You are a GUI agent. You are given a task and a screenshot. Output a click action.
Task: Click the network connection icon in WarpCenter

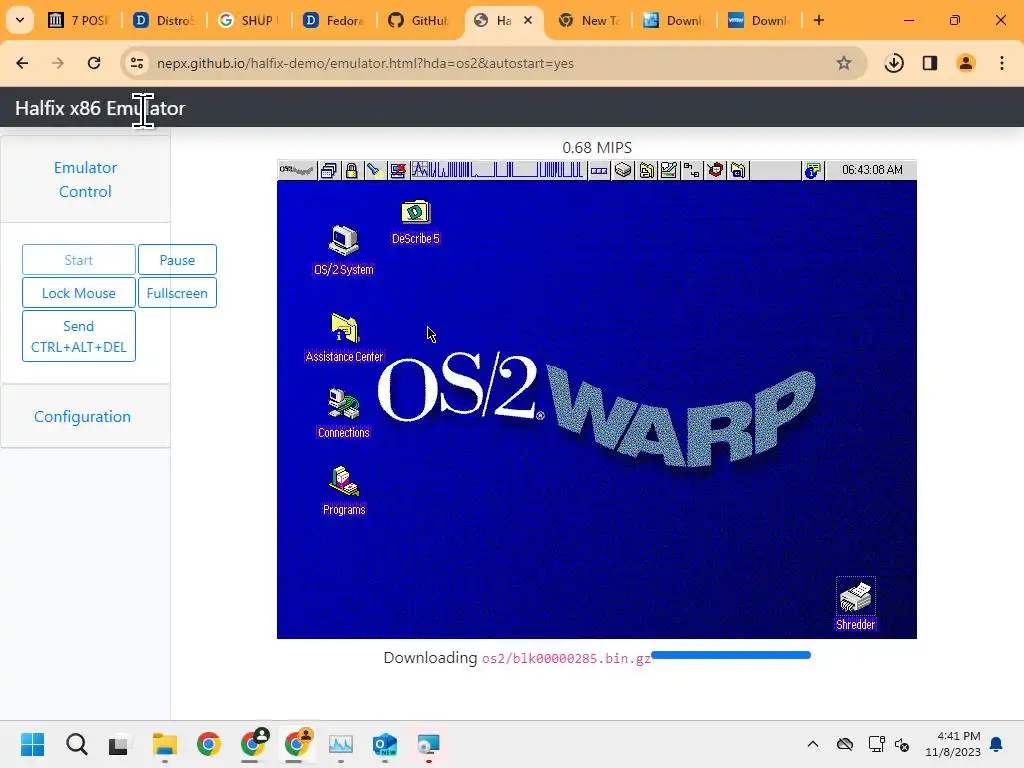pos(692,170)
